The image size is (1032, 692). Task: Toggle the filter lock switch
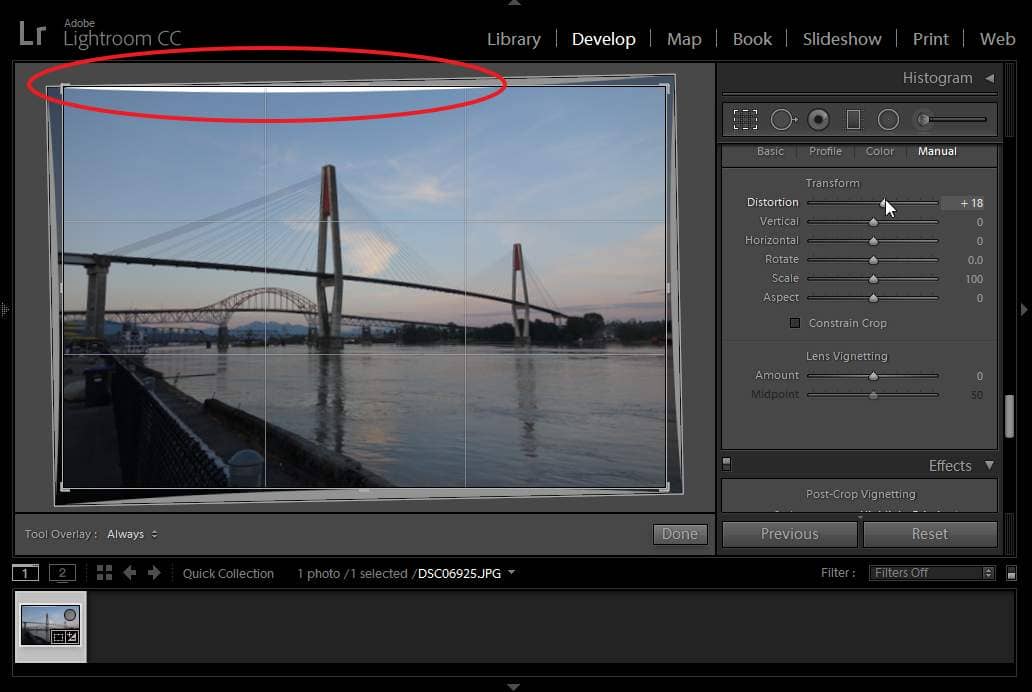point(1011,573)
